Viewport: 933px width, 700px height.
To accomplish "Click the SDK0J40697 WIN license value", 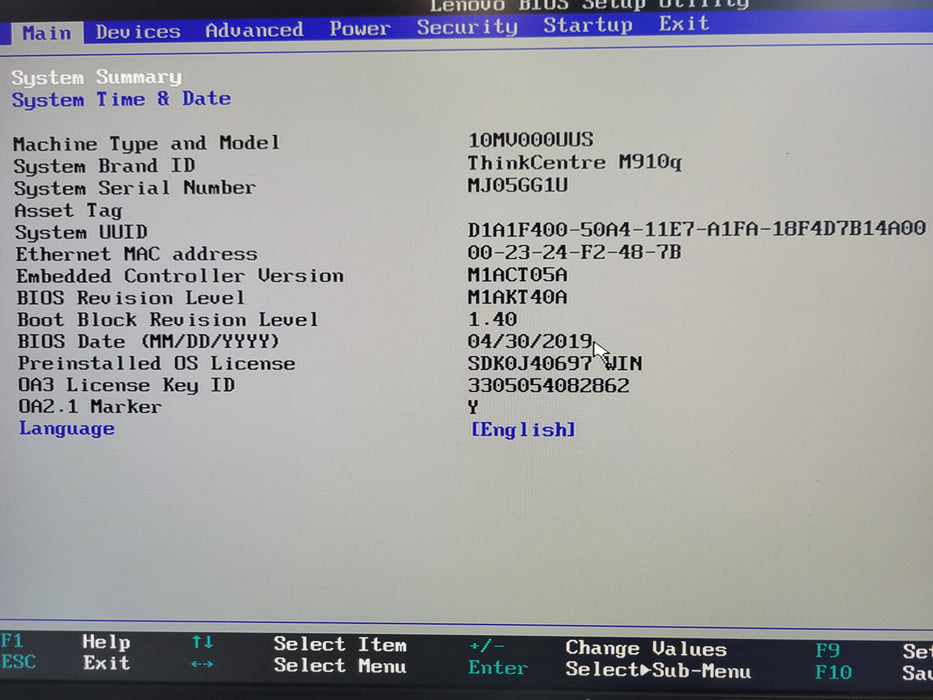I will pos(555,363).
